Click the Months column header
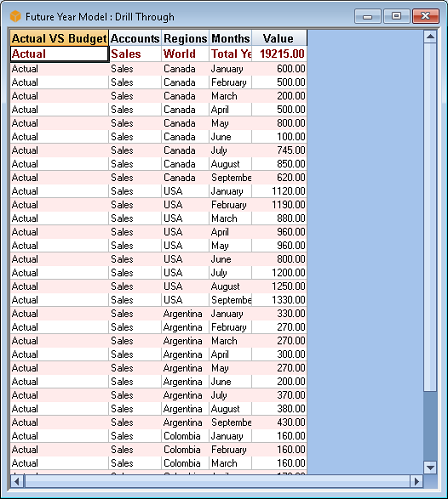The height and width of the screenshot is (499, 448). pos(230,38)
